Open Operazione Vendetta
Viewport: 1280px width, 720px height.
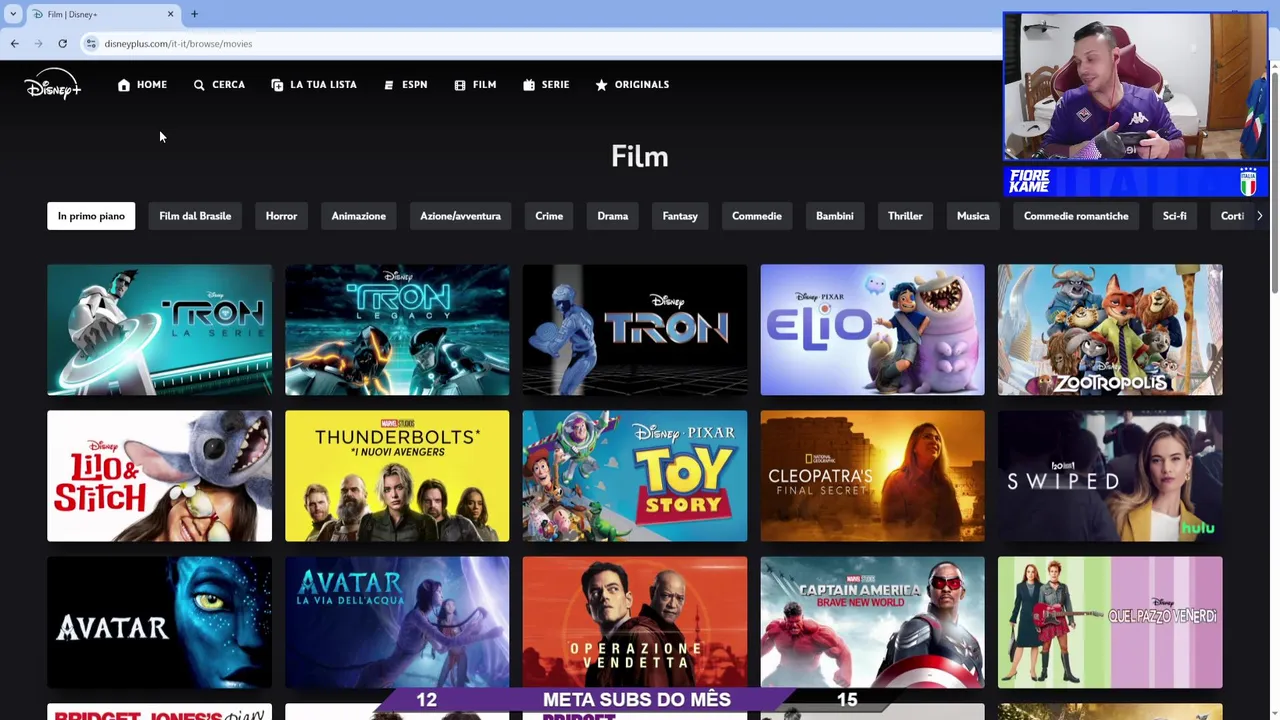coord(635,622)
